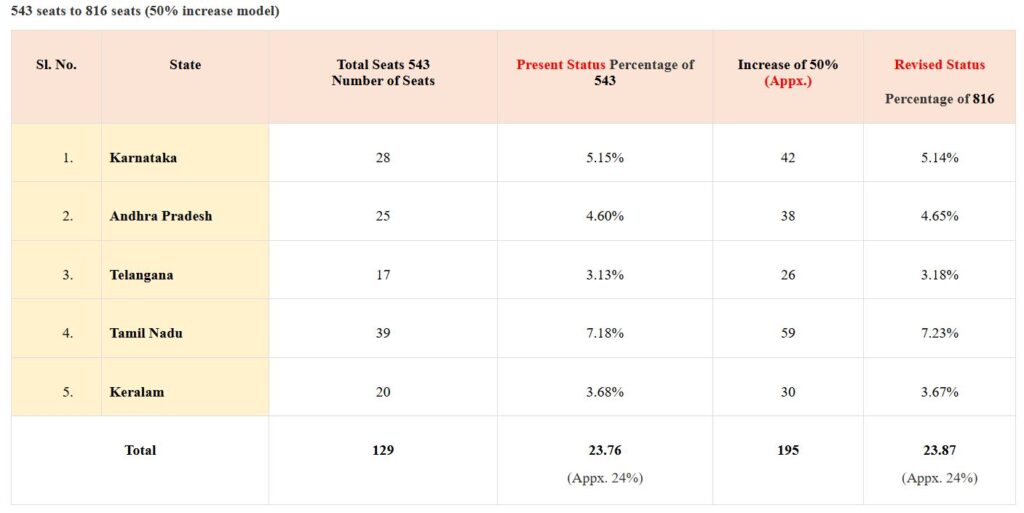Click the 23.87 revised total
The height and width of the screenshot is (513, 1024).
click(939, 450)
